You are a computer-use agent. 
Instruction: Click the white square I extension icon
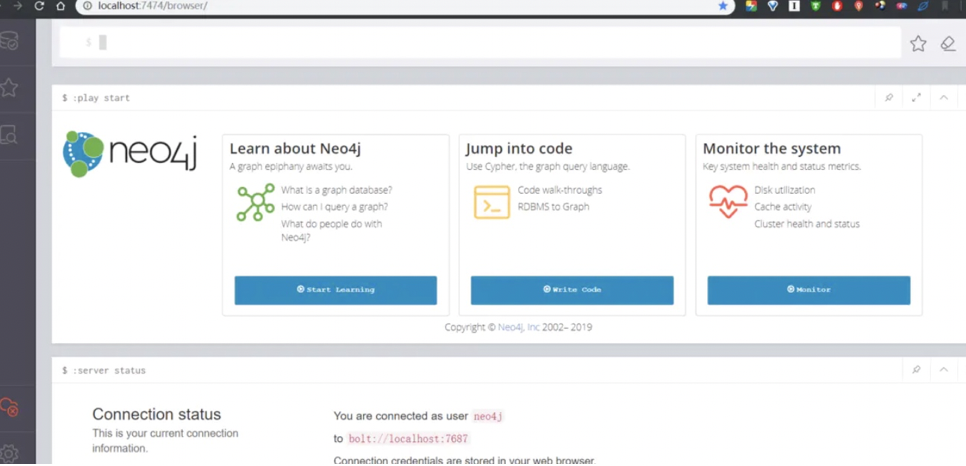(x=794, y=6)
